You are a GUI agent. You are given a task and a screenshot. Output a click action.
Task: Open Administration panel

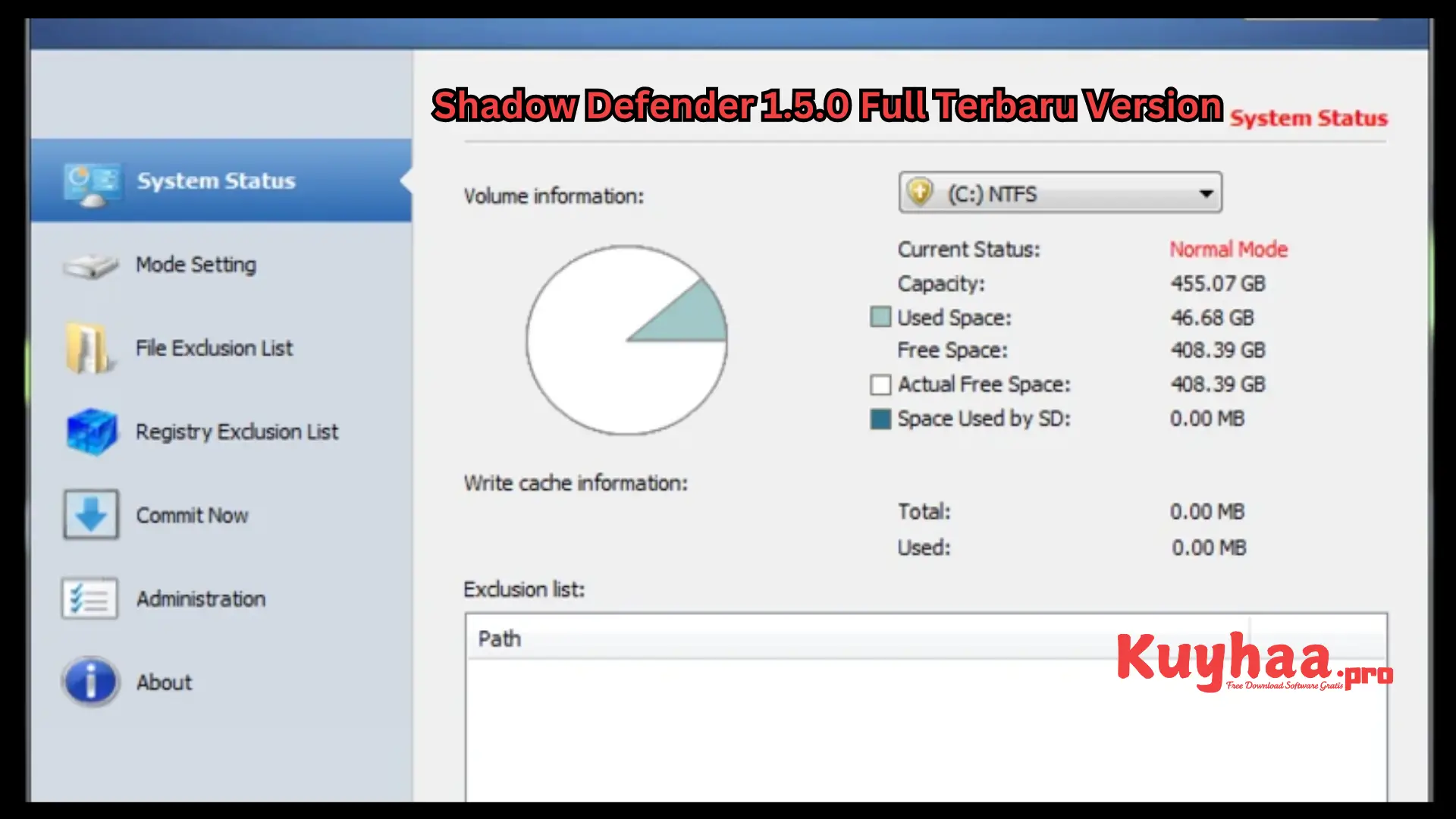click(x=200, y=598)
